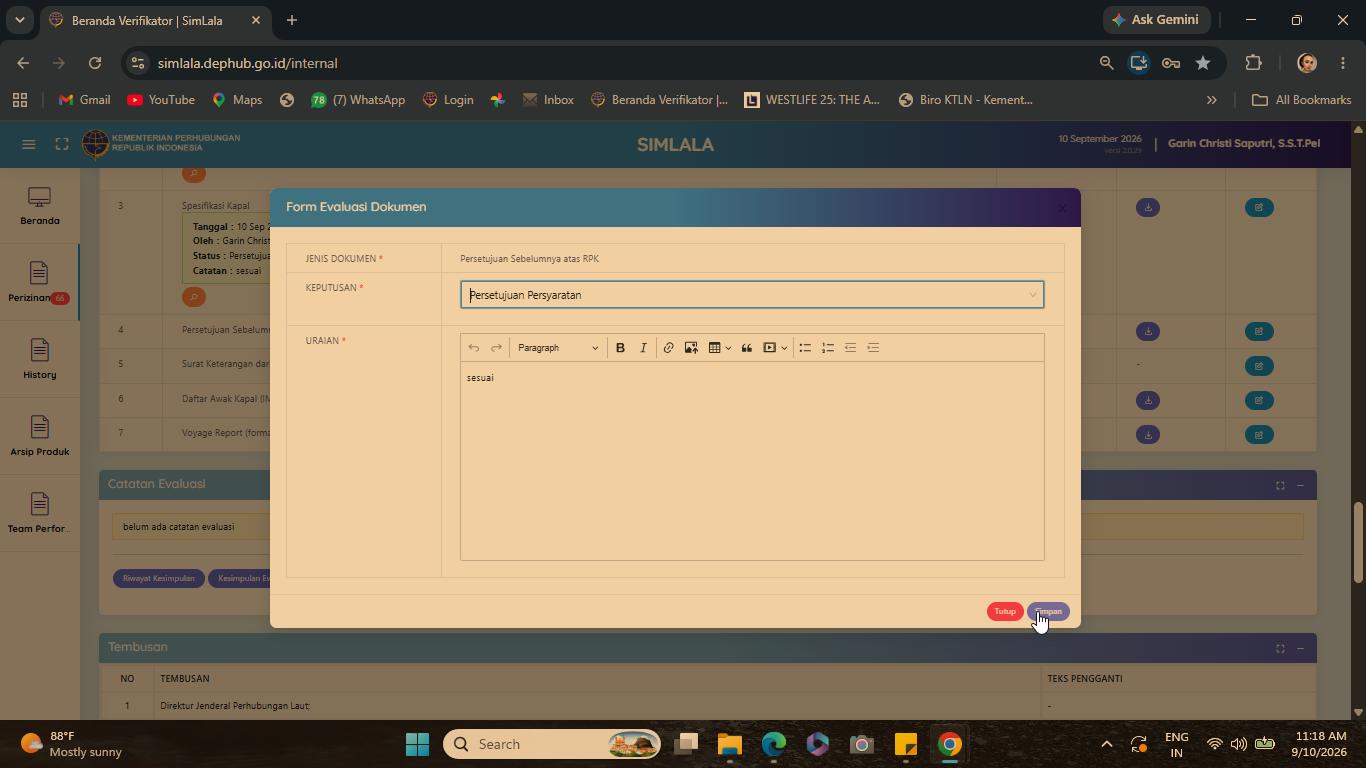Screen dimensions: 1366x768
Task: Click the Simpan button
Action: coord(1048,612)
